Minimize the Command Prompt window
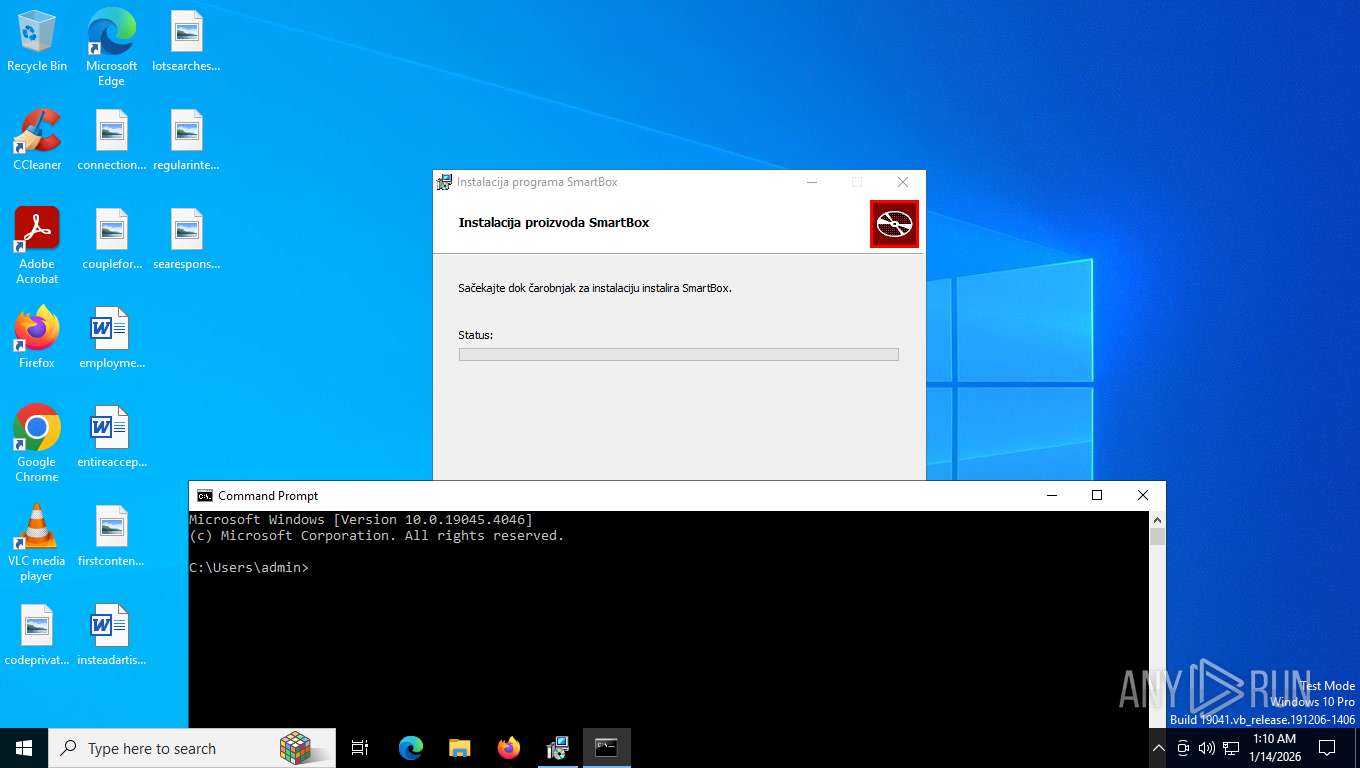The width and height of the screenshot is (1360, 768). tap(1051, 496)
